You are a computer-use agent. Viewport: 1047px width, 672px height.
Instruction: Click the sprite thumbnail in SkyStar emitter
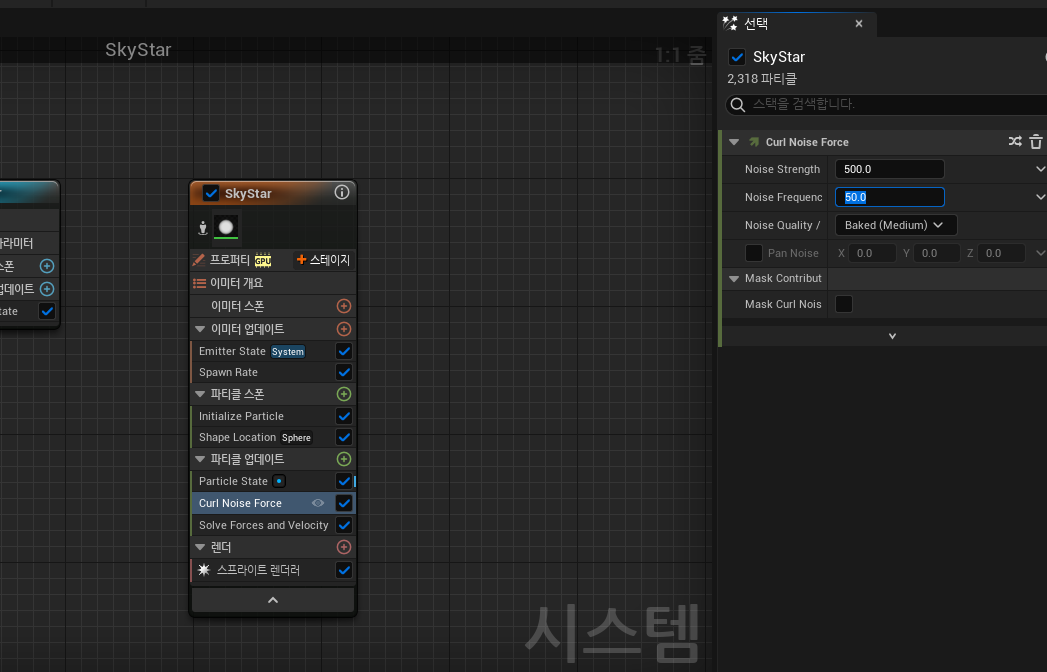coord(226,227)
